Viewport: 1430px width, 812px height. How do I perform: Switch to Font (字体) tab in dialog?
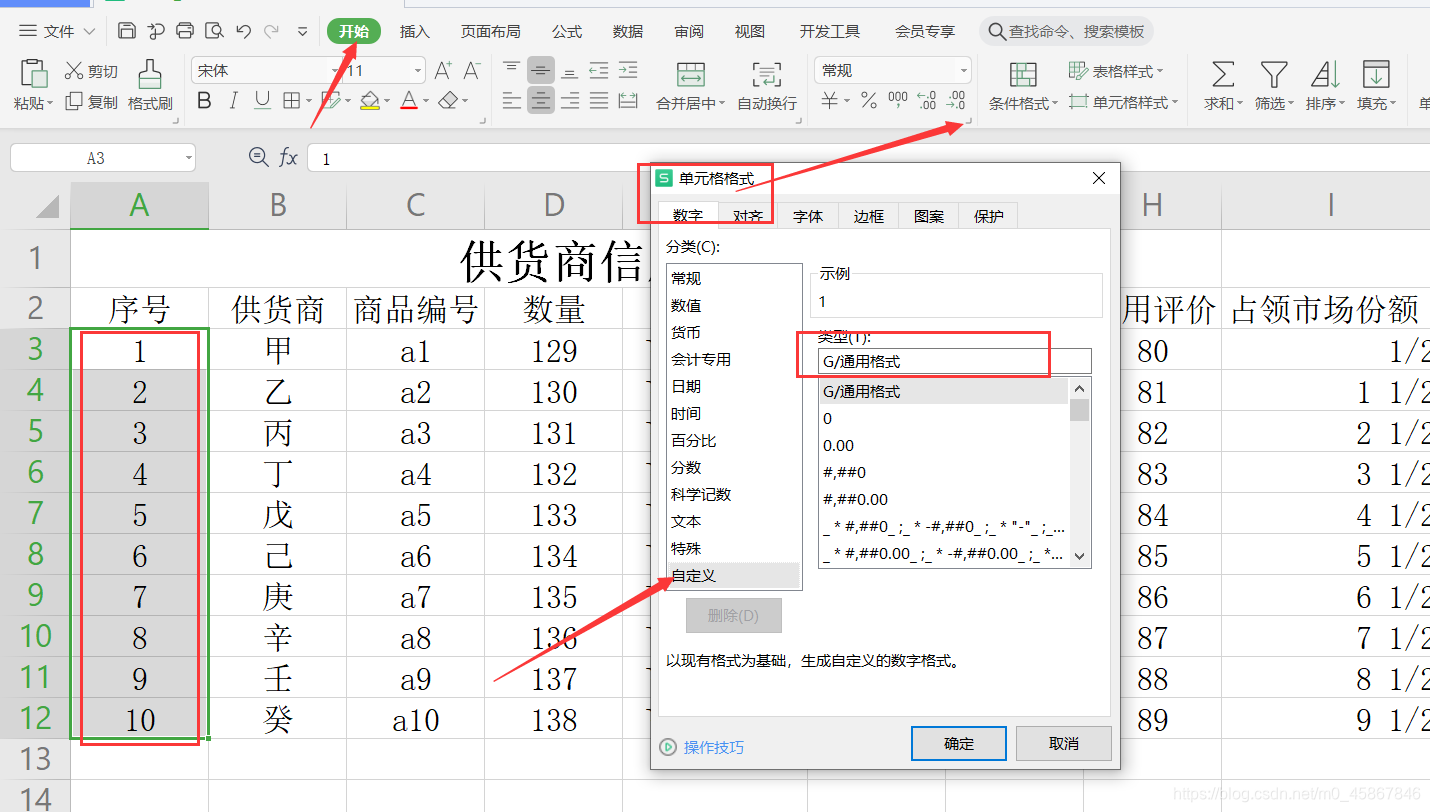pos(808,216)
